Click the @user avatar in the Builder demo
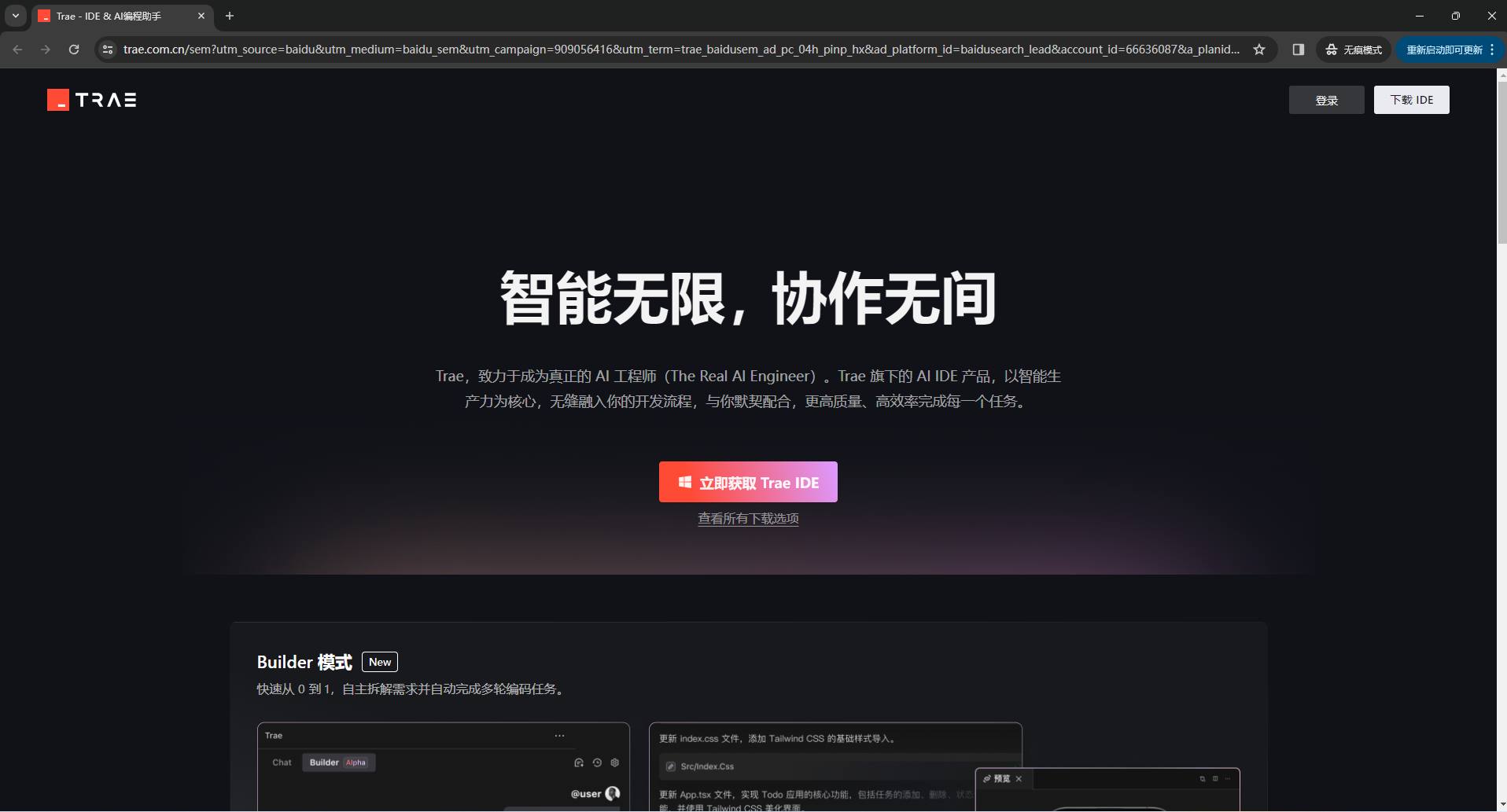Viewport: 1507px width, 812px height. [613, 793]
